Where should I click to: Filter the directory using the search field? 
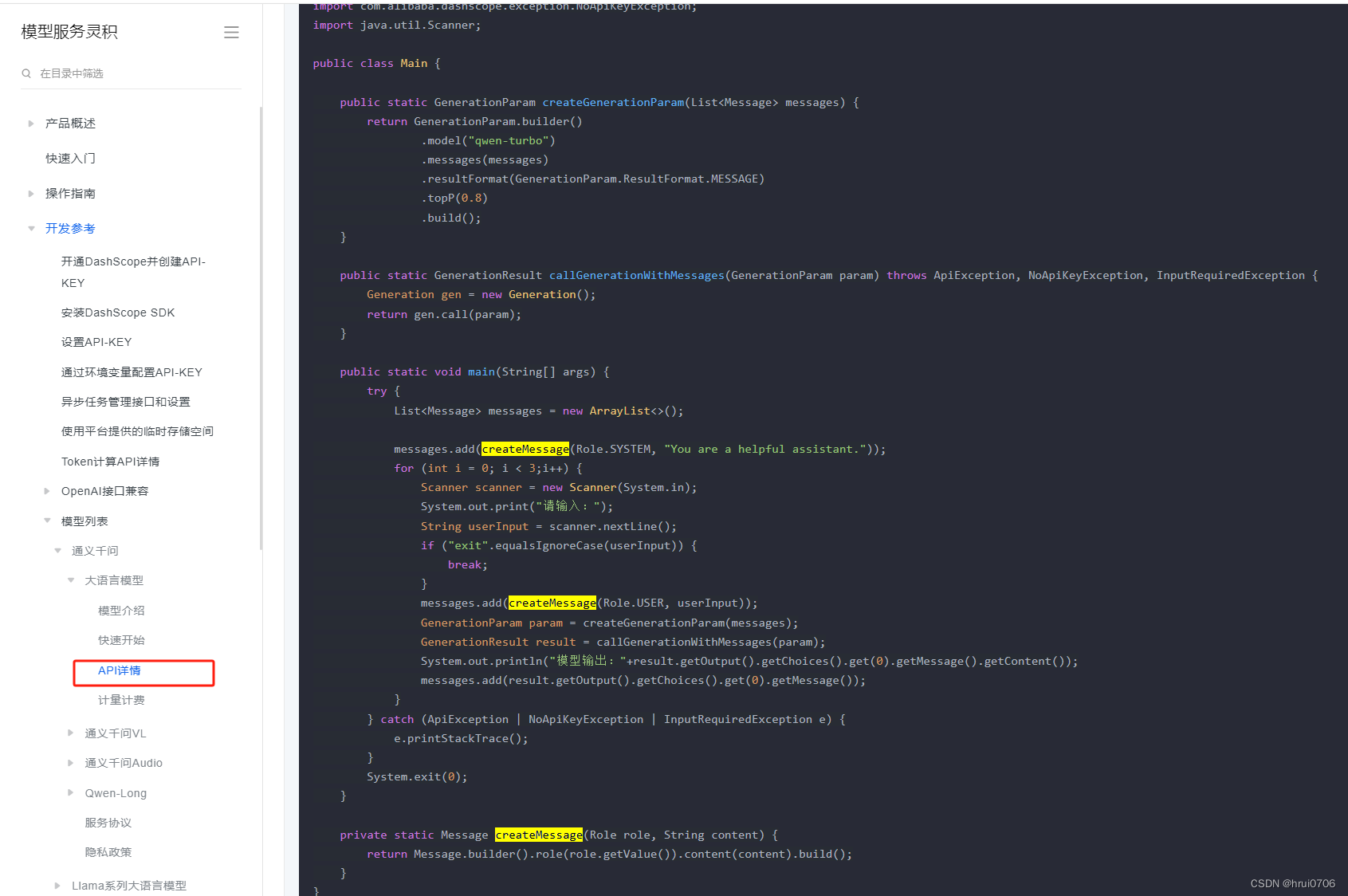[131, 73]
